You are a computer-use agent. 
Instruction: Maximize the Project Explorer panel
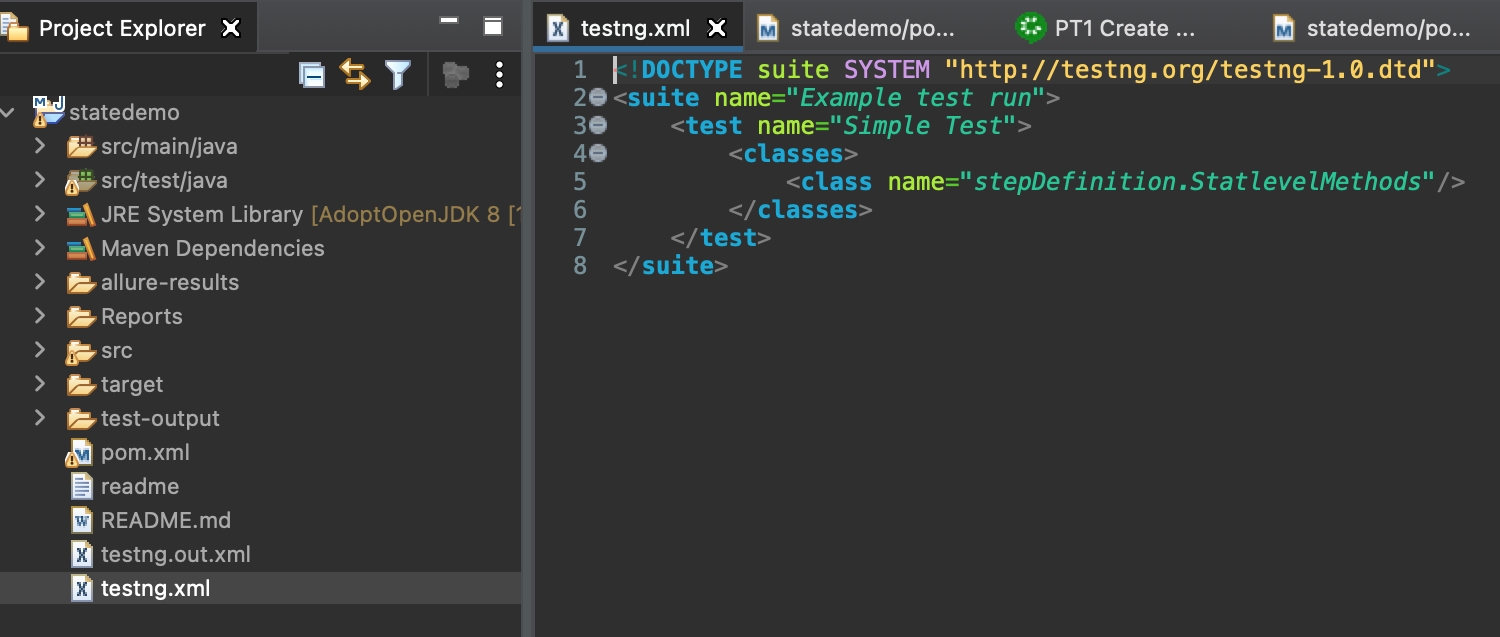[x=493, y=27]
